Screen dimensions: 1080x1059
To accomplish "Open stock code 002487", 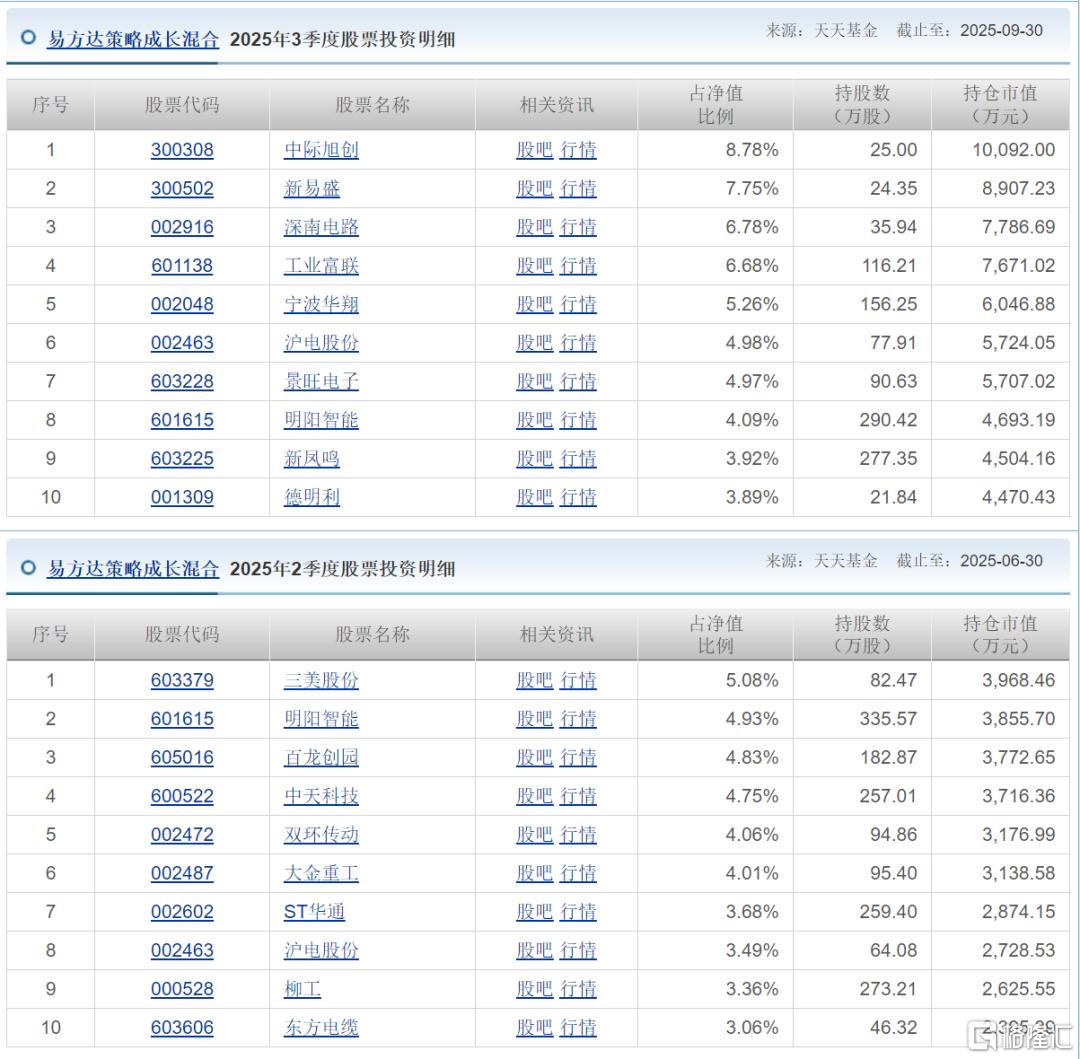I will [x=182, y=873].
